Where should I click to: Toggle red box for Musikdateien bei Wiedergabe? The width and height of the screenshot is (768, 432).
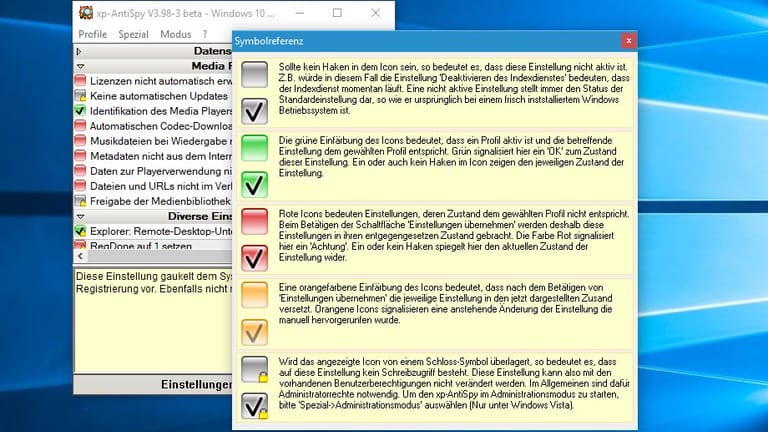[x=80, y=141]
